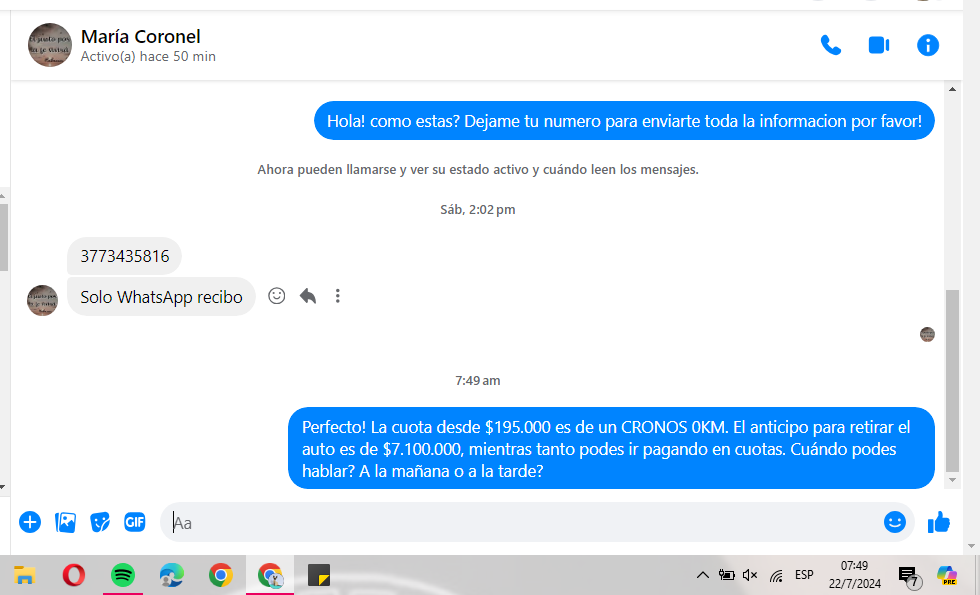Image resolution: width=980 pixels, height=595 pixels.
Task: Show hidden system tray icons
Action: [702, 575]
